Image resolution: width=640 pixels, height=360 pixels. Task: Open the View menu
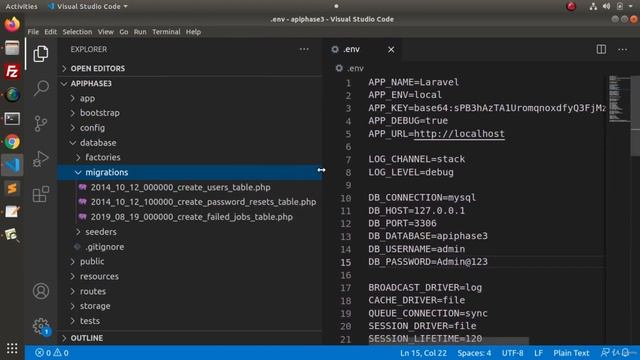click(x=105, y=32)
